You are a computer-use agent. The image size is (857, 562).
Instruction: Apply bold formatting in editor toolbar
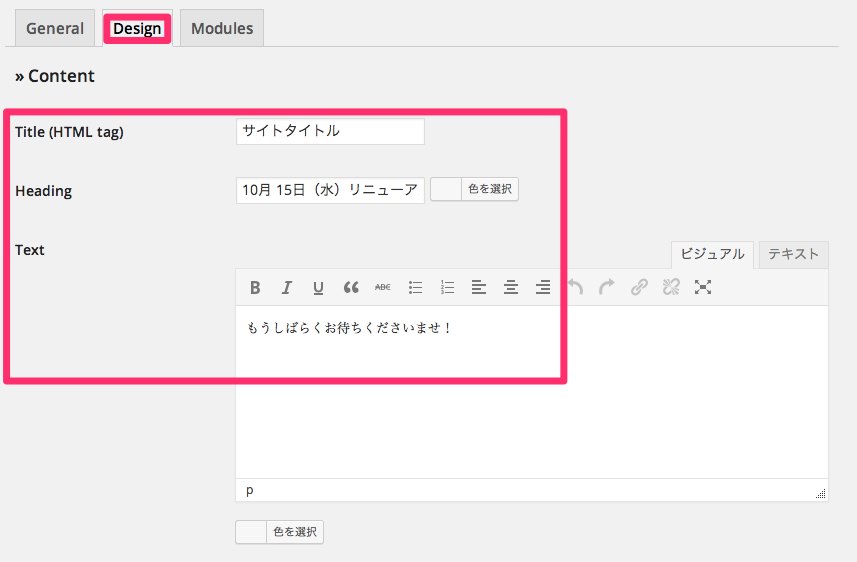255,288
